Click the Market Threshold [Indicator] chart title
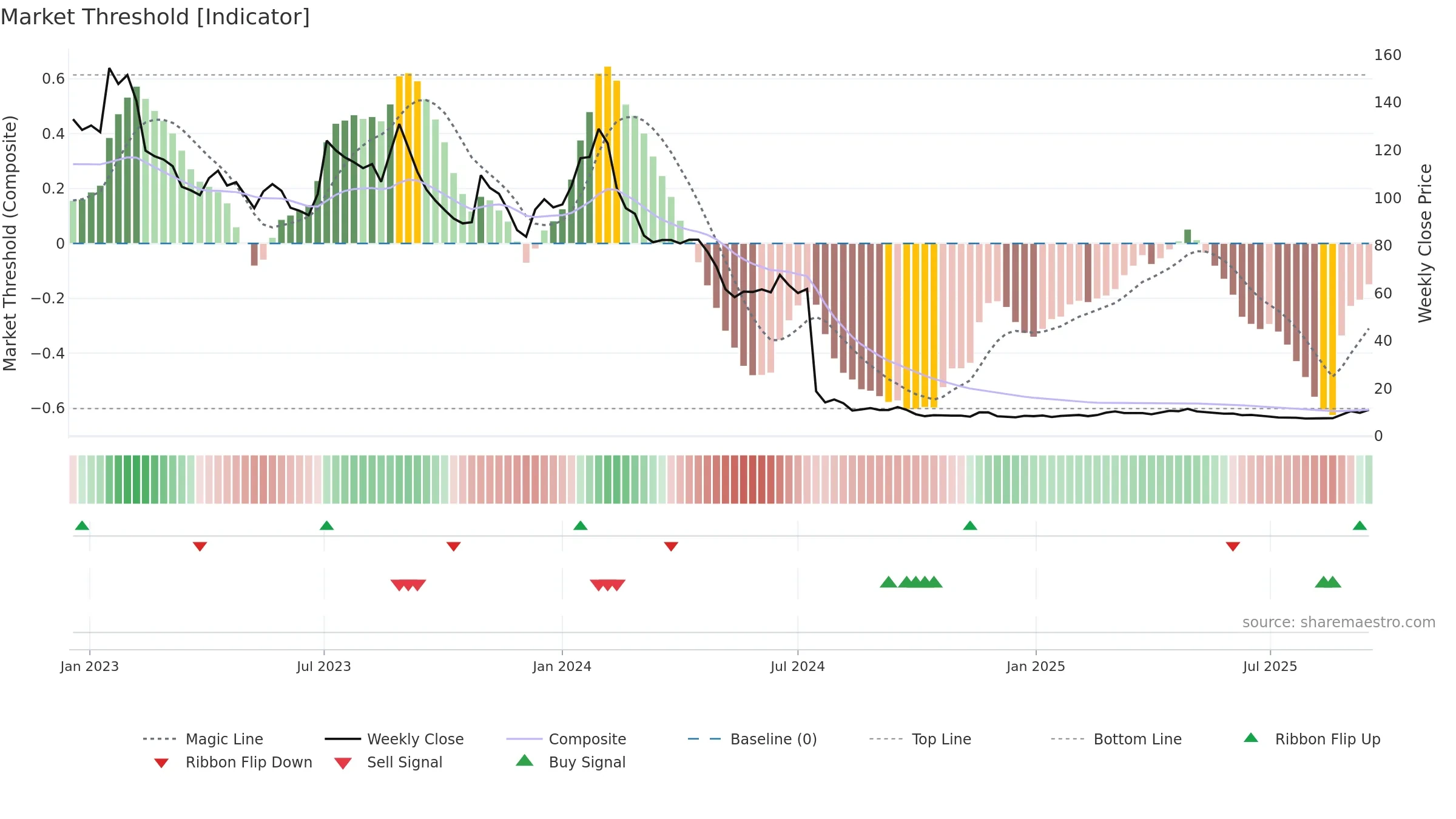The image size is (1456, 819). 155,17
